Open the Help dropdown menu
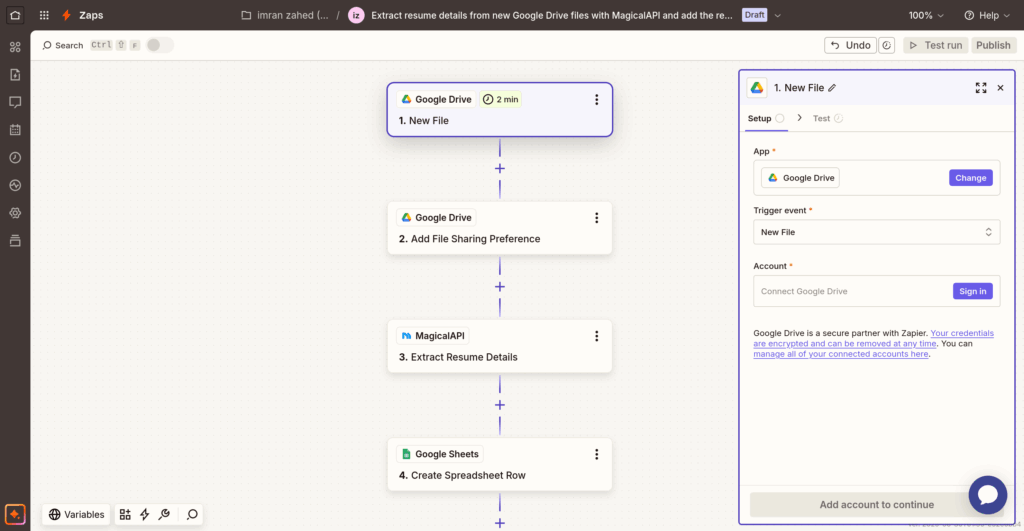This screenshot has height=531, width=1024. click(987, 15)
